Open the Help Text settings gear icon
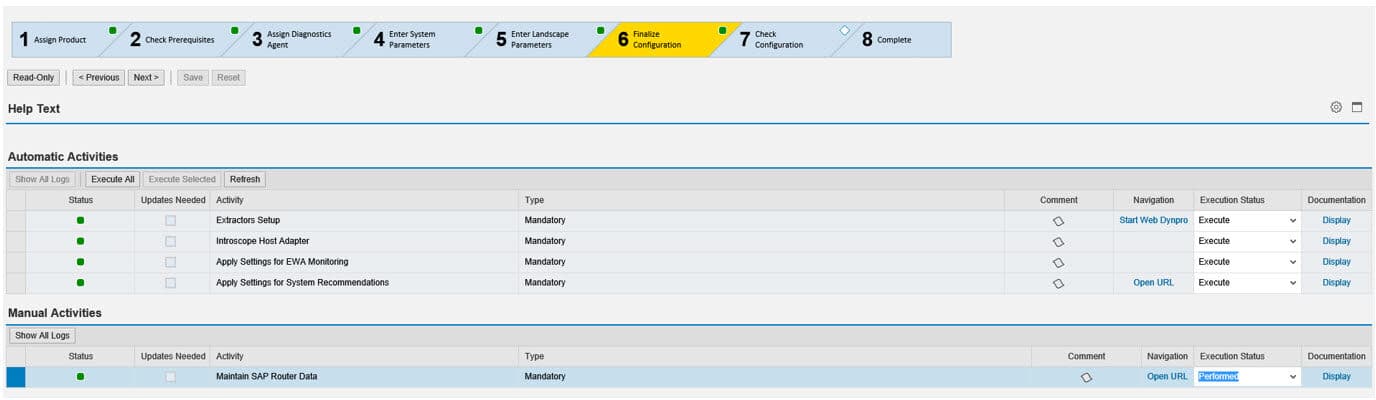The width and height of the screenshot is (1376, 400). coord(1335,107)
